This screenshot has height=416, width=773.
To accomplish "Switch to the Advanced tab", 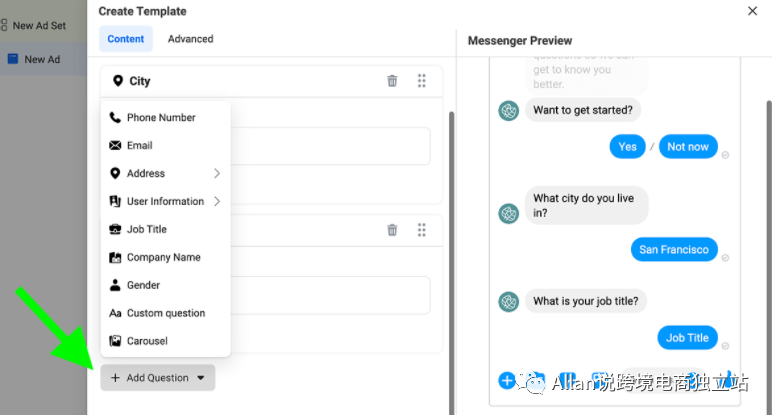I will [x=190, y=39].
